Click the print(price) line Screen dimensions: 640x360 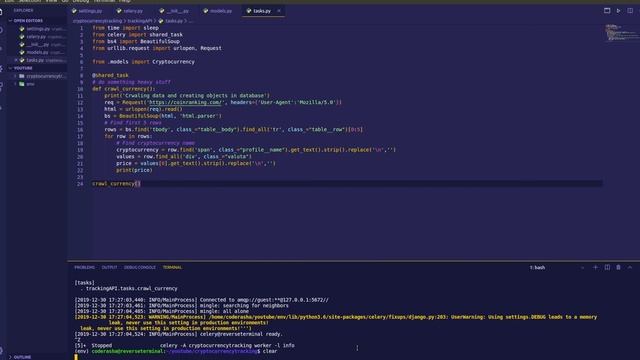coord(134,170)
